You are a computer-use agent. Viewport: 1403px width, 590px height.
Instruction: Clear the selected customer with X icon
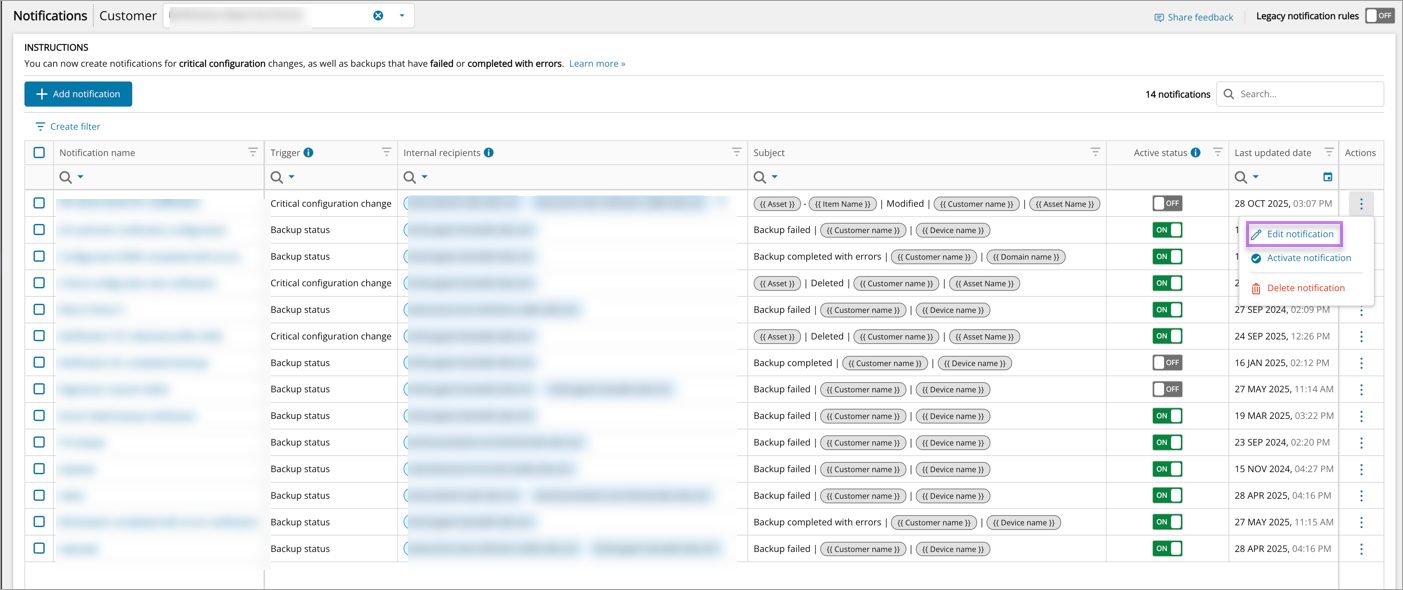(378, 16)
